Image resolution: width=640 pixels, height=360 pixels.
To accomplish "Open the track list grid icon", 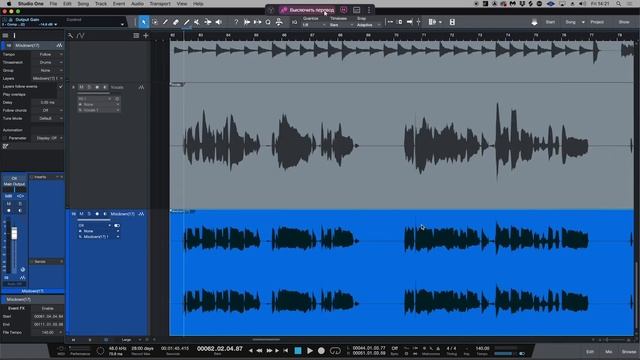I will [x=136, y=36].
